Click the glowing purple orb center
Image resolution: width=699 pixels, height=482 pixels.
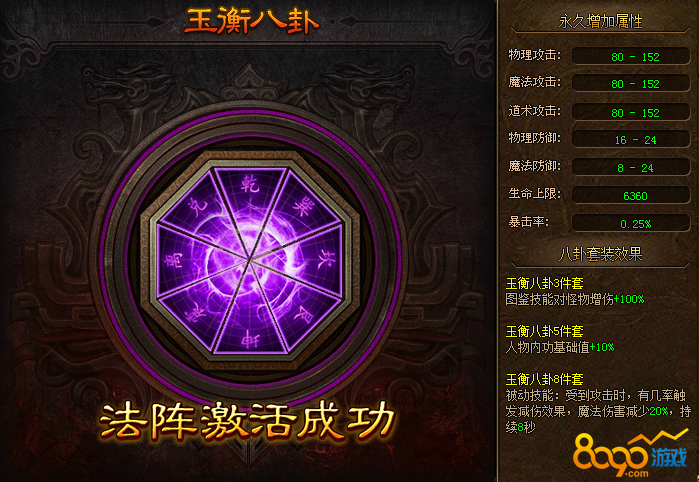(250, 260)
